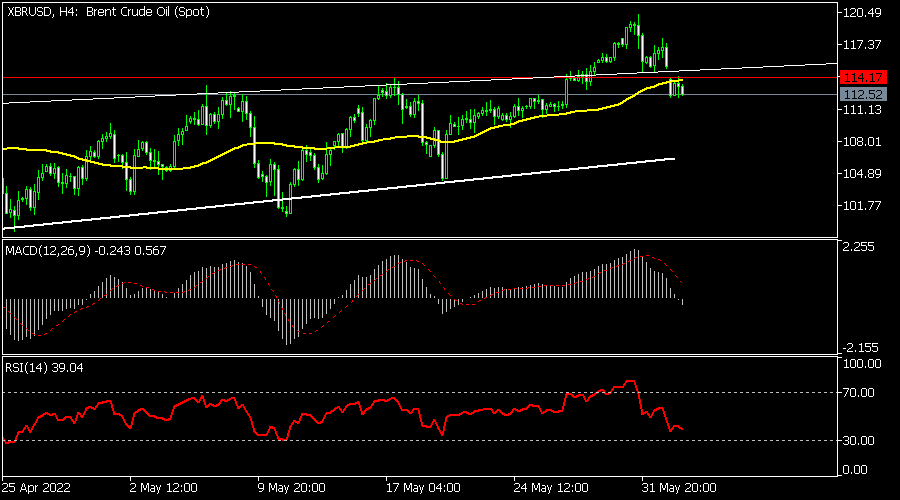The image size is (900, 500).
Task: Click the gray 112.52 current price label
Action: 863,94
